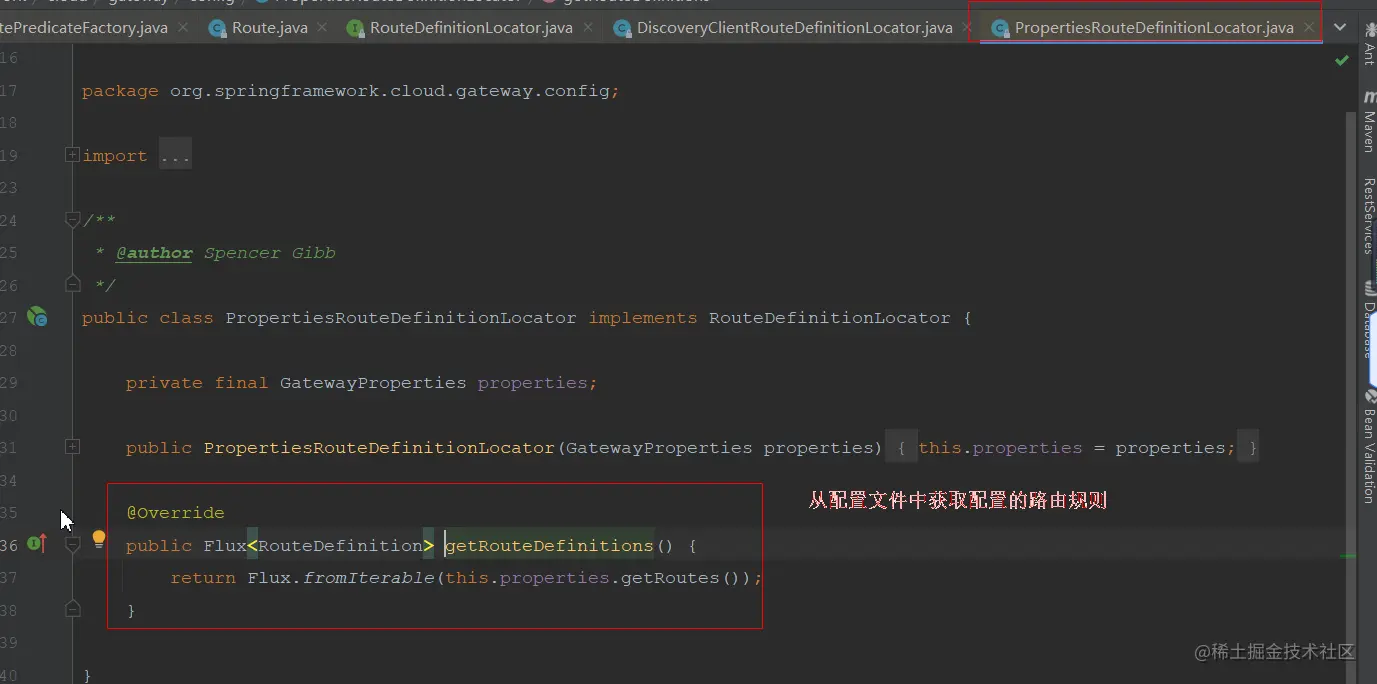Click the green inspection checkmark indicator
This screenshot has width=1377, height=684.
point(1342,61)
